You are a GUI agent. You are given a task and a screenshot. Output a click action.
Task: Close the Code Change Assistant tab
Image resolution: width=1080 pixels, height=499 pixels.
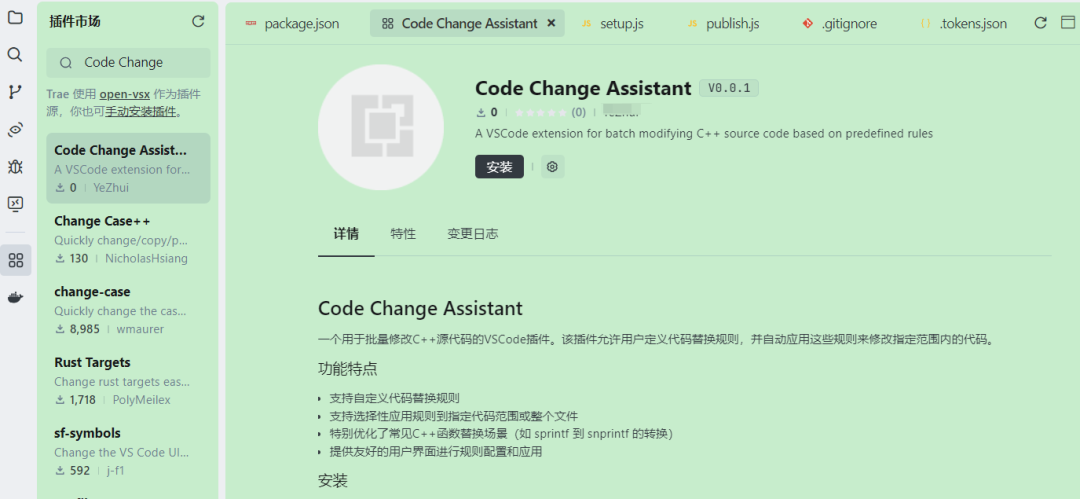point(551,23)
